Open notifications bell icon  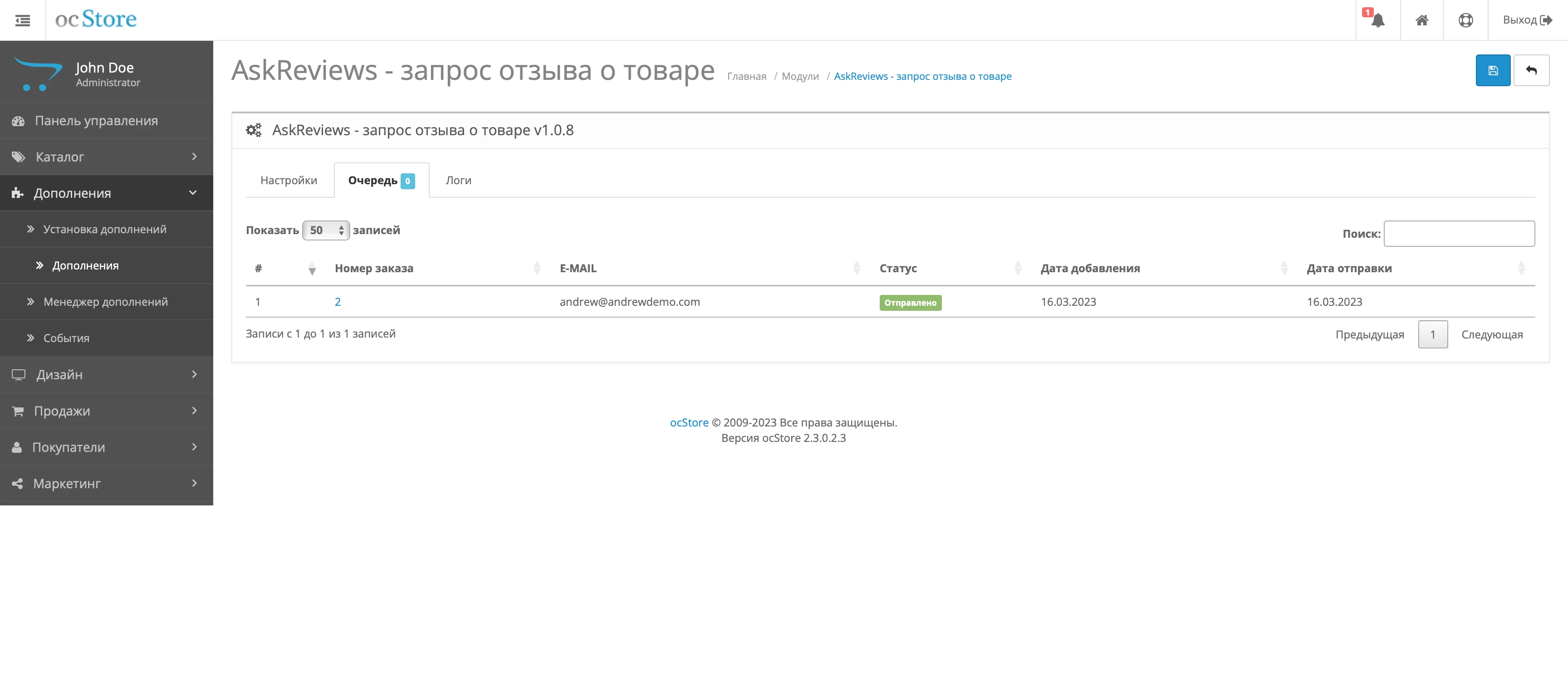(x=1378, y=20)
